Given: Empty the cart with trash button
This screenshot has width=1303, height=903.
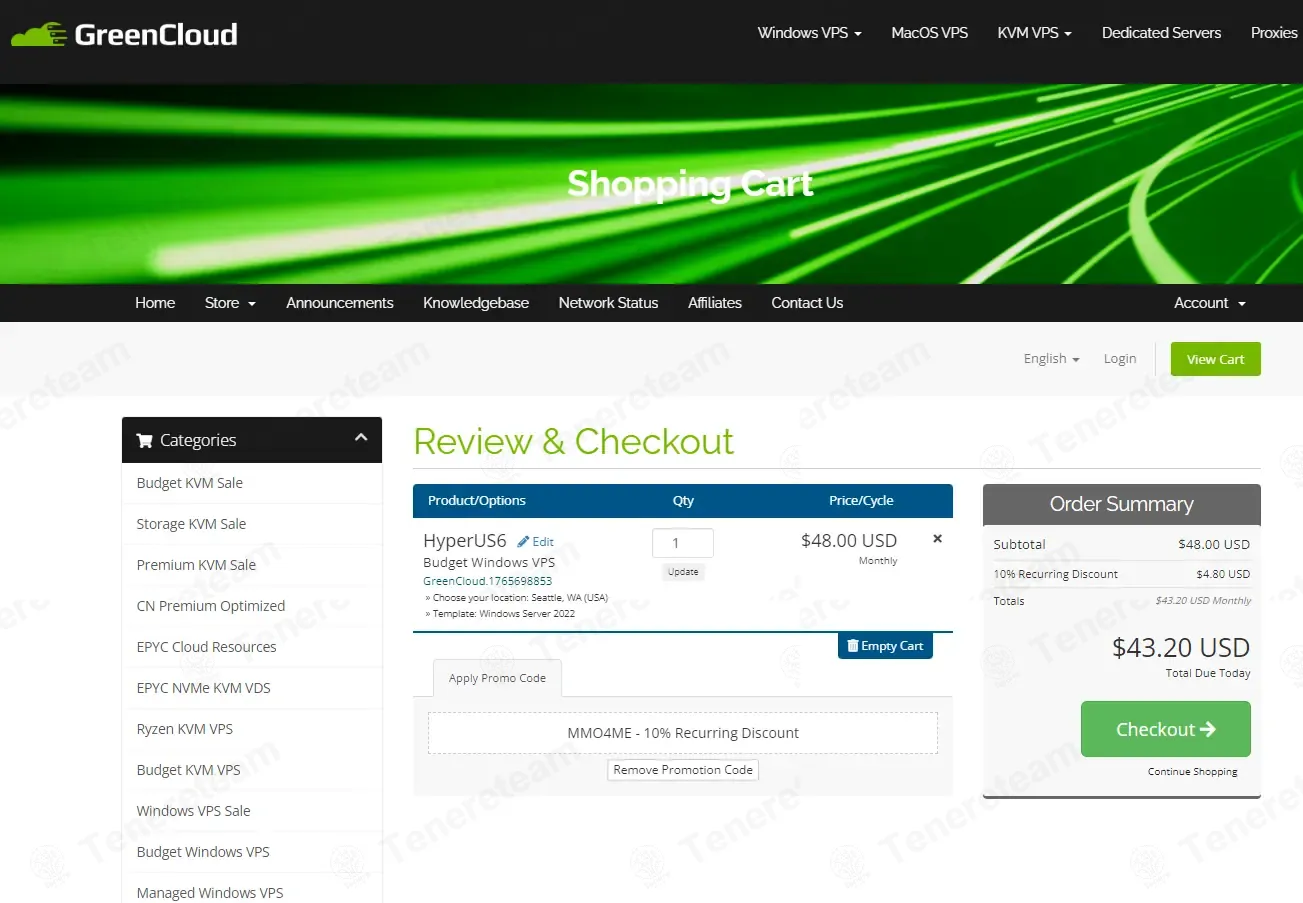Looking at the screenshot, I should [885, 646].
